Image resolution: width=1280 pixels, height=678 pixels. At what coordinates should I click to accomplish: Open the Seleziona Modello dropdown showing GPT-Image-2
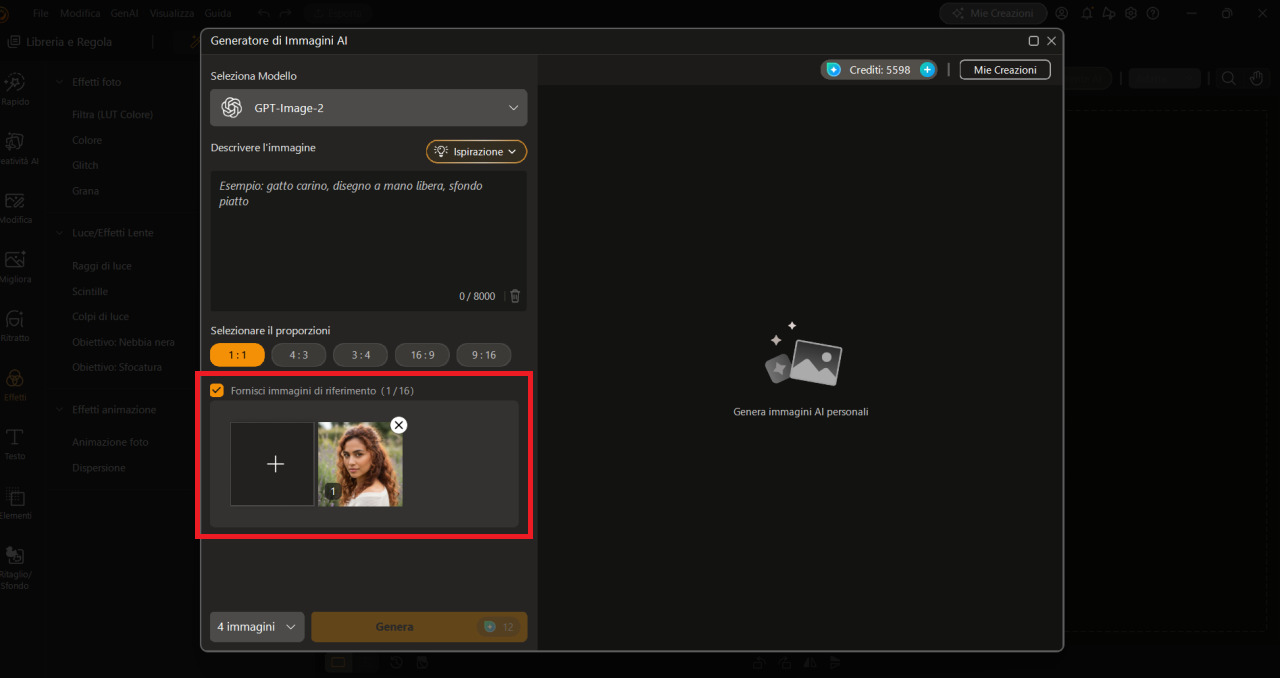(x=368, y=108)
